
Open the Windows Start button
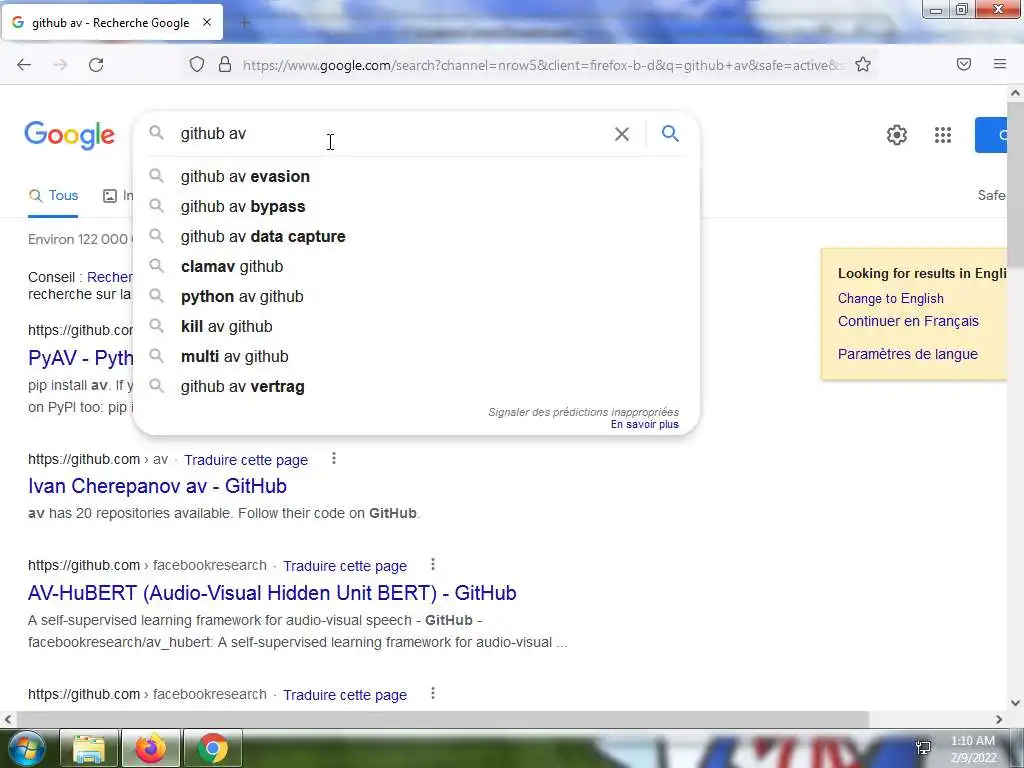click(26, 748)
